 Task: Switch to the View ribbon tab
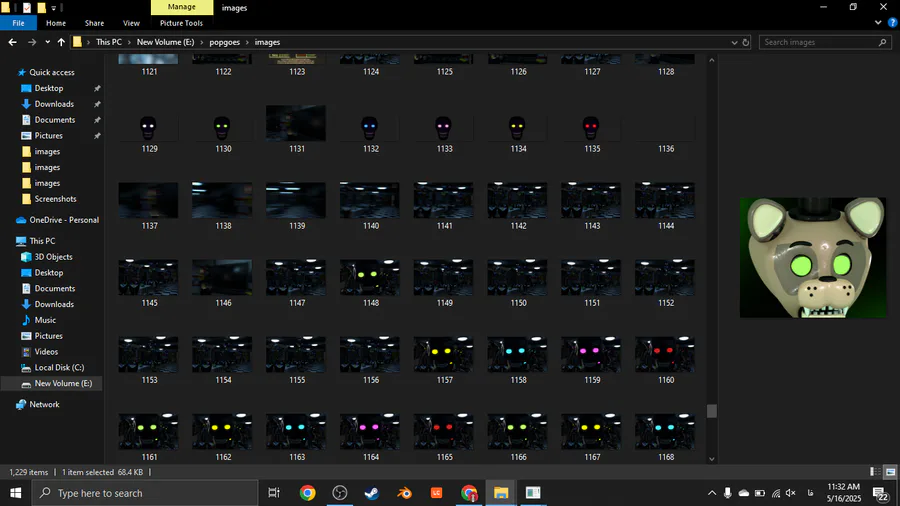tap(131, 23)
